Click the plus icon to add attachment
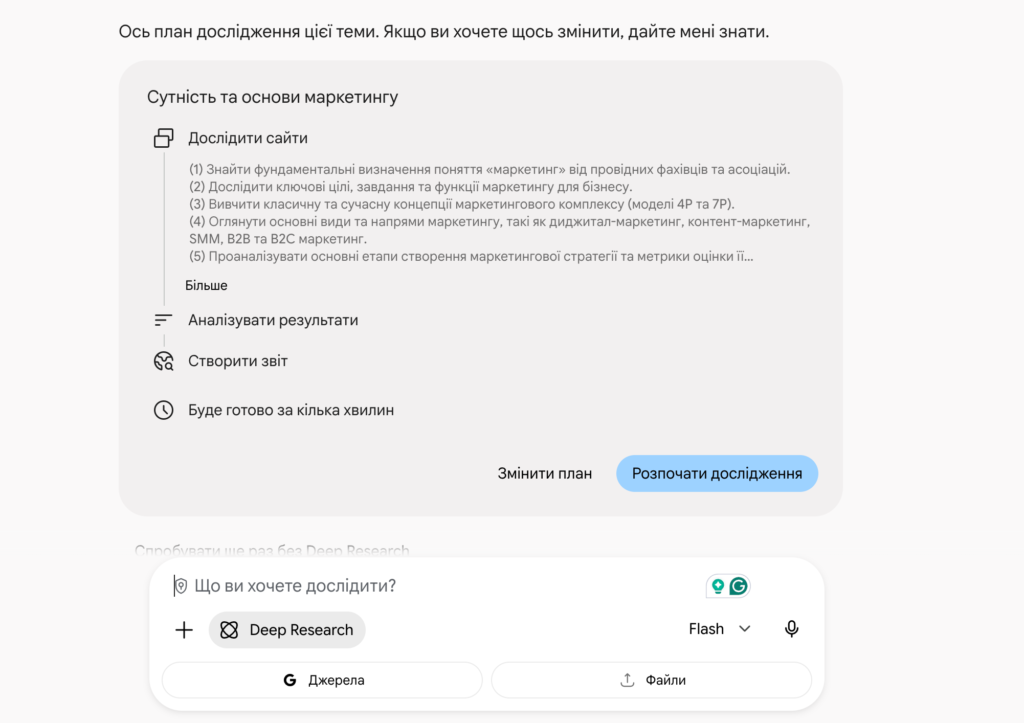1024x723 pixels. point(184,630)
